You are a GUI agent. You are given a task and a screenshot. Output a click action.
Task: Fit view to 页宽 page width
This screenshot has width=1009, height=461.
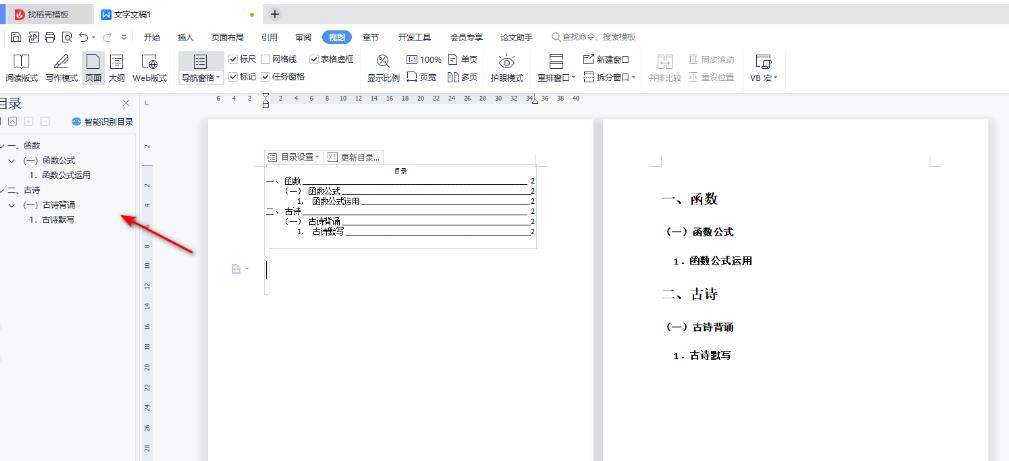click(x=421, y=77)
